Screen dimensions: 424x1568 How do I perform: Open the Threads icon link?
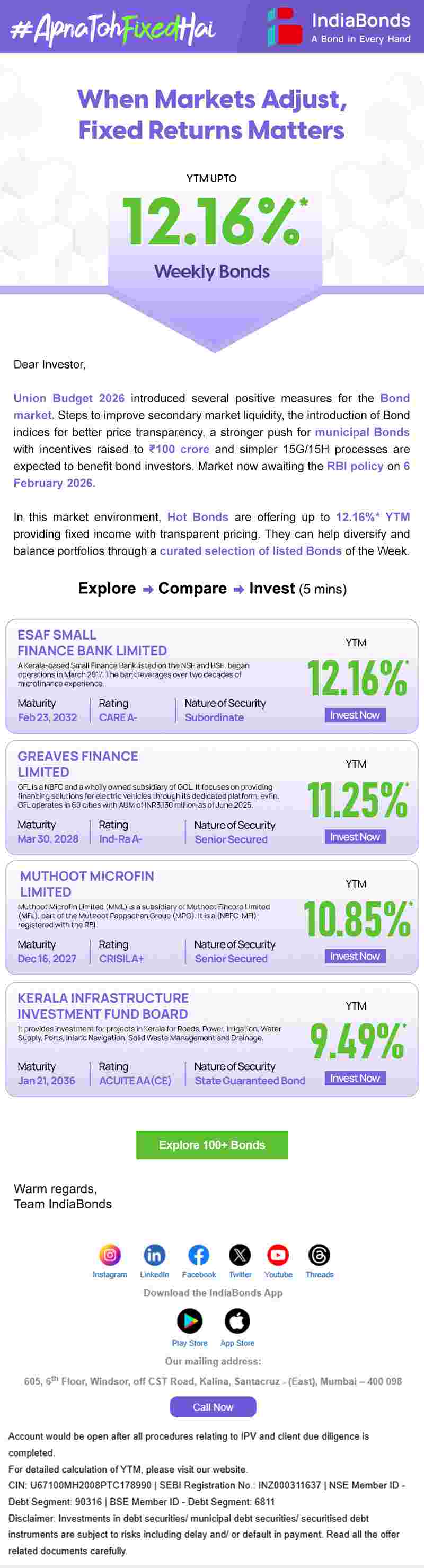(320, 1255)
